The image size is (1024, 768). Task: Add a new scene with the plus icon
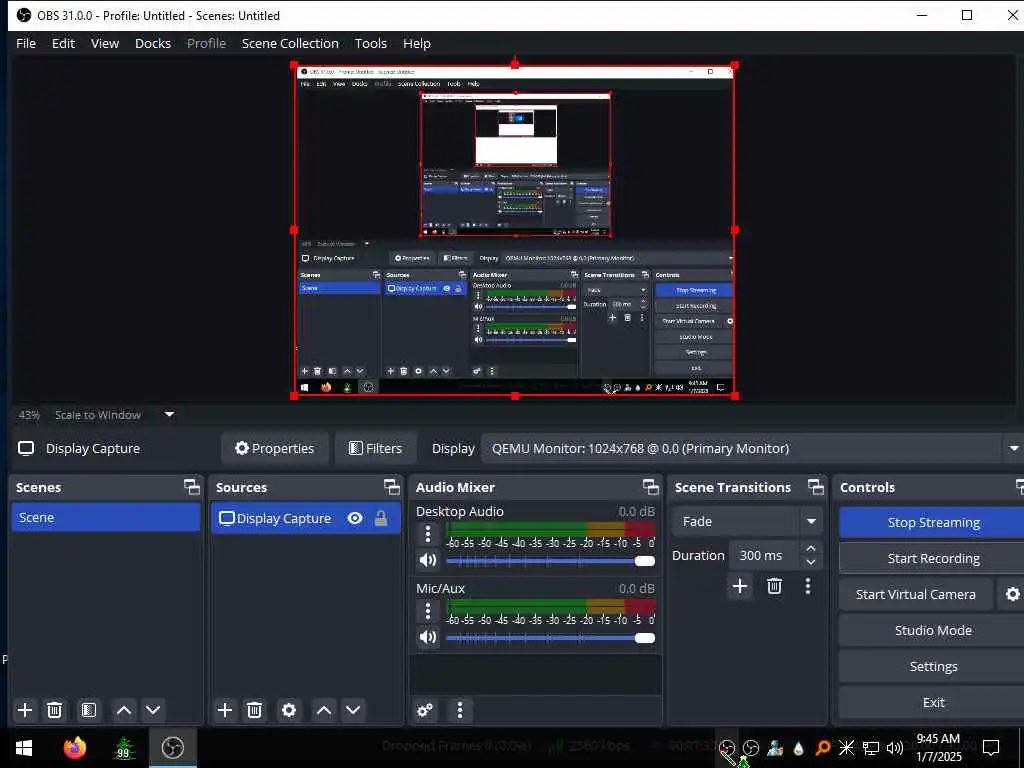pyautogui.click(x=25, y=710)
